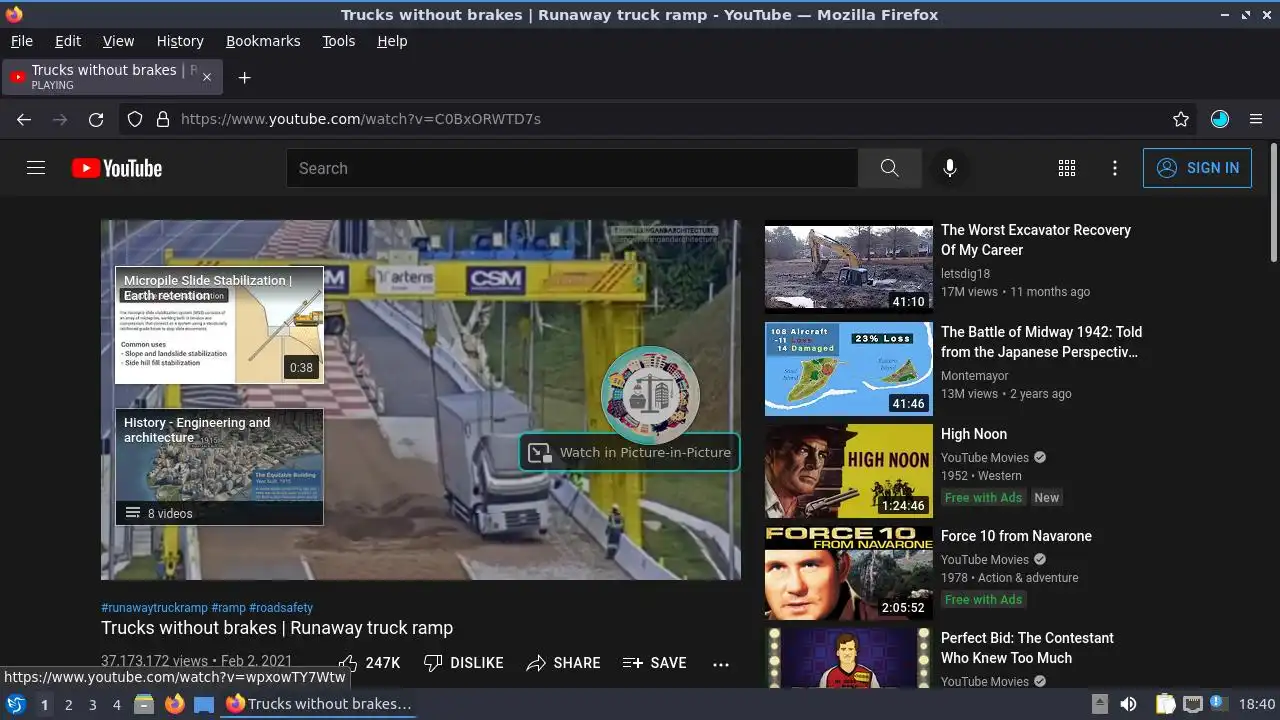The image size is (1280, 720).
Task: Select Trucks without brakes taskbar window button
Action: [x=318, y=704]
